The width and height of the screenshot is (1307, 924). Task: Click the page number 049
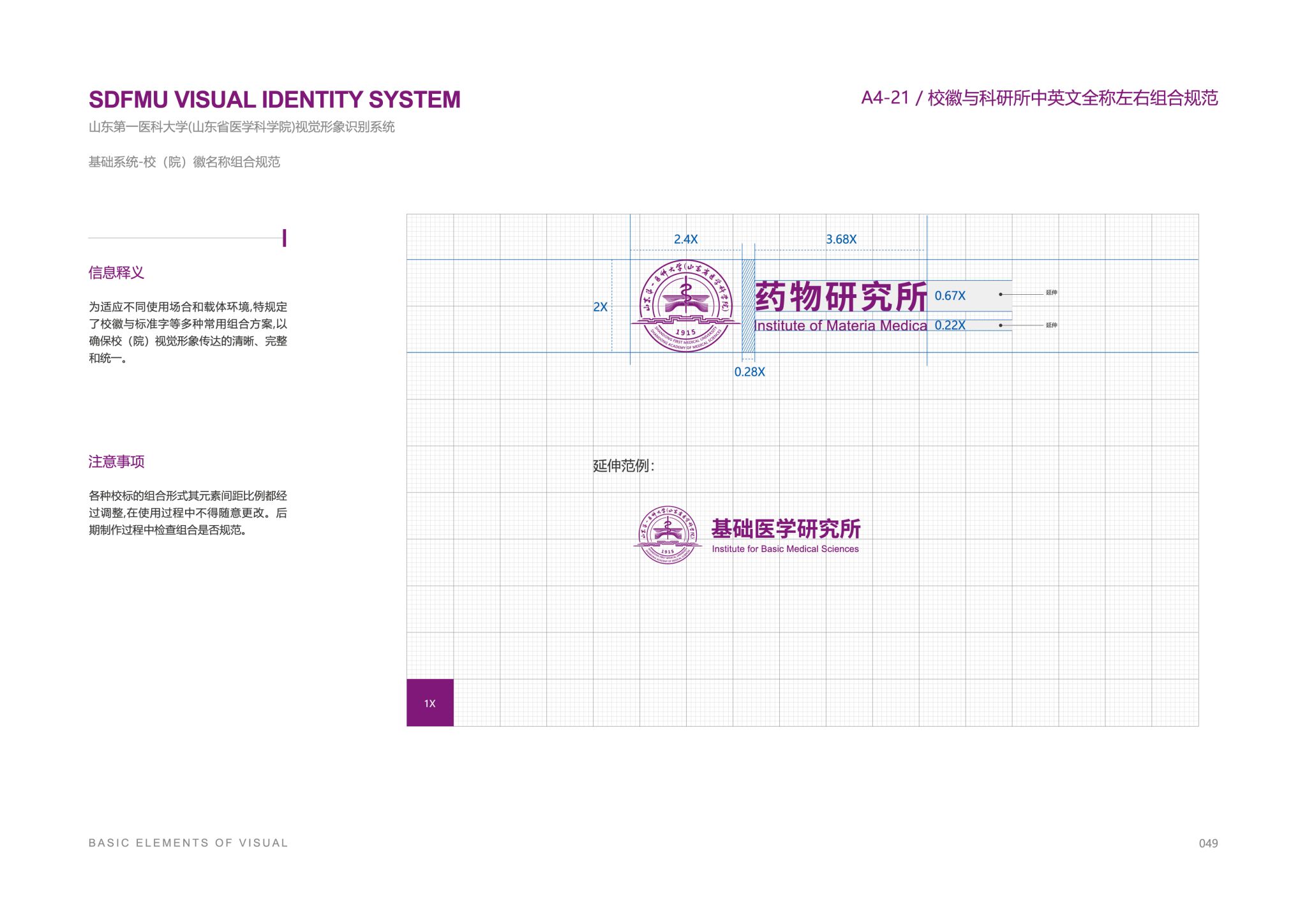(1208, 843)
